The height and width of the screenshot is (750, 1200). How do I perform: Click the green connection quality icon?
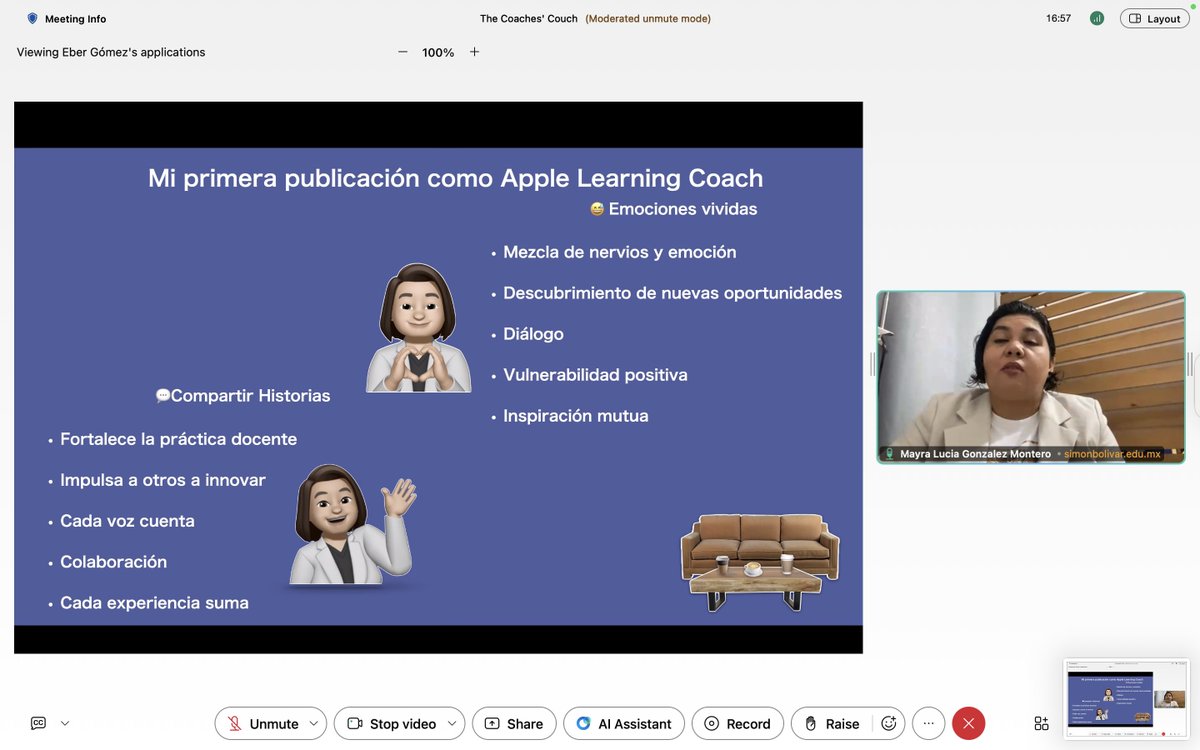1097,18
